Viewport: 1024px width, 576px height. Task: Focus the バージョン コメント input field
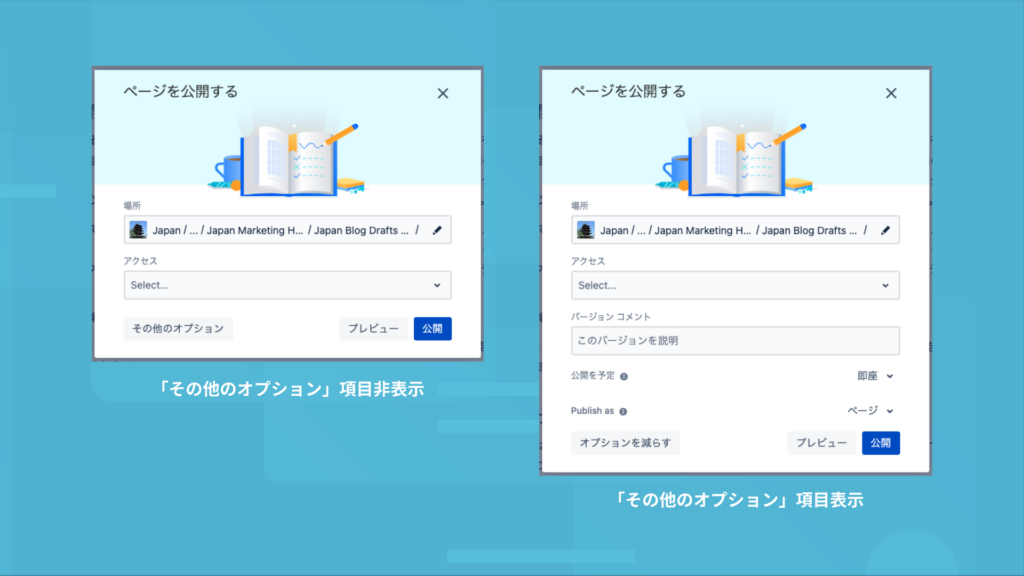735,341
